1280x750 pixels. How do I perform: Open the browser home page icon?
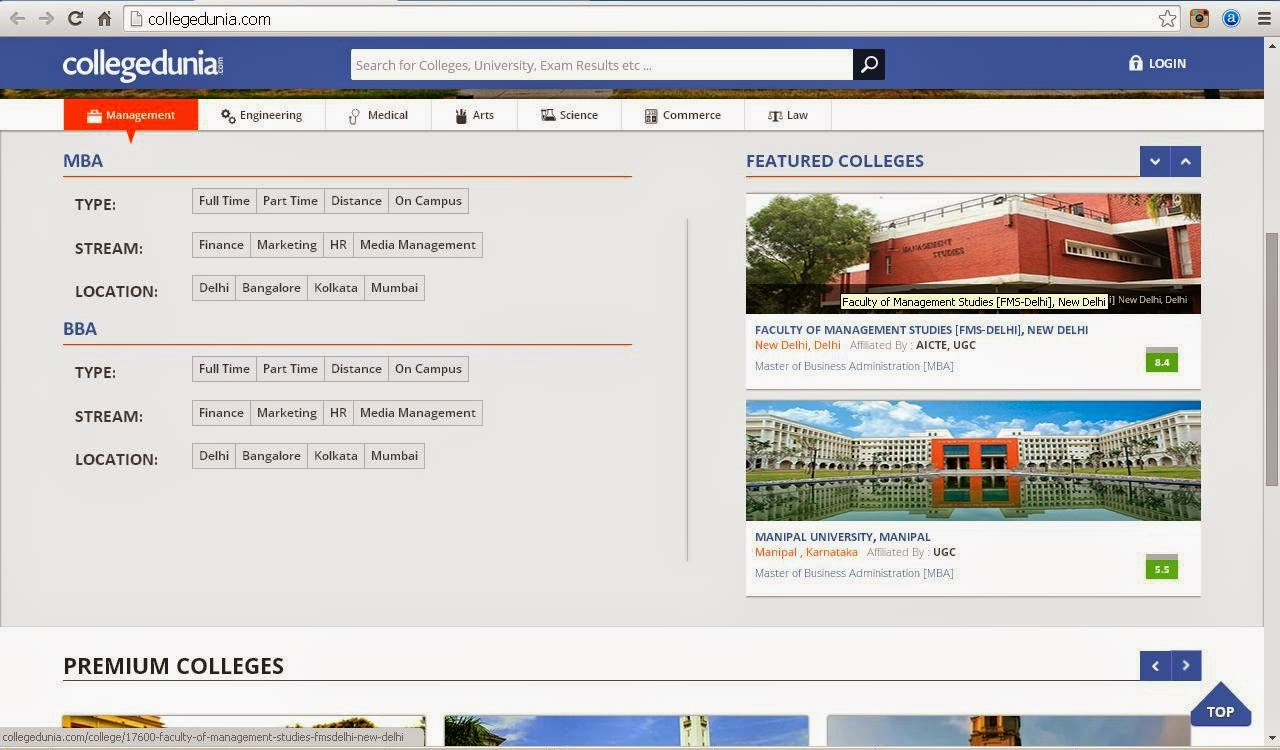click(104, 18)
